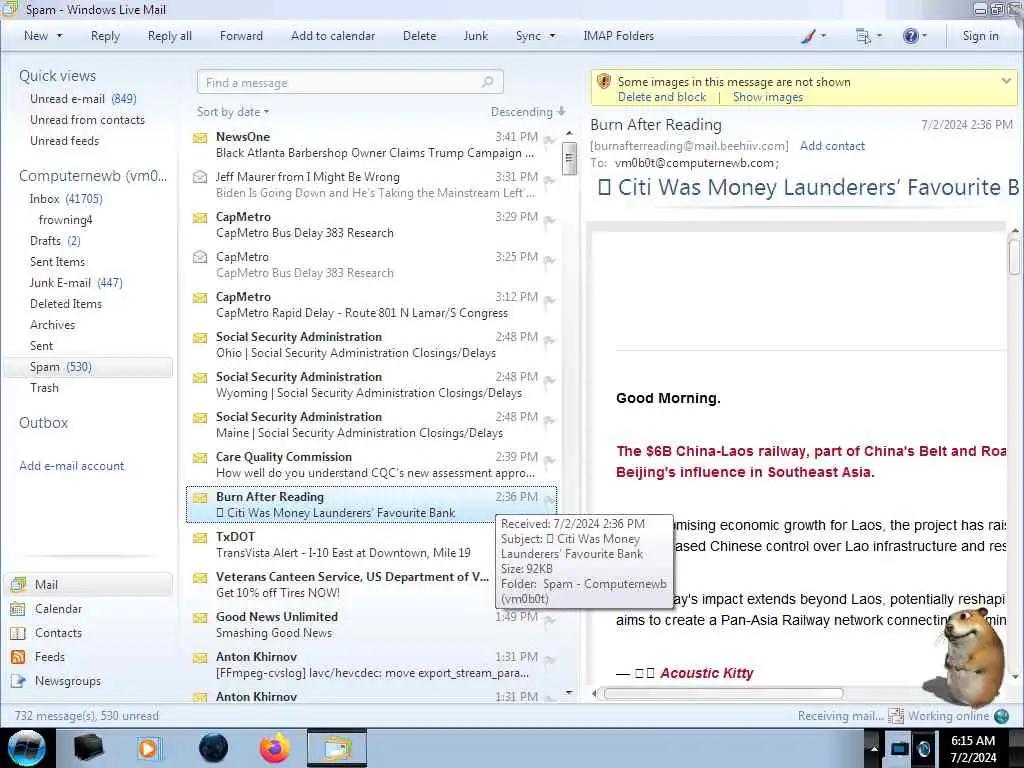This screenshot has height=768, width=1024.
Task: Click Junk in the toolbar
Action: (x=475, y=36)
